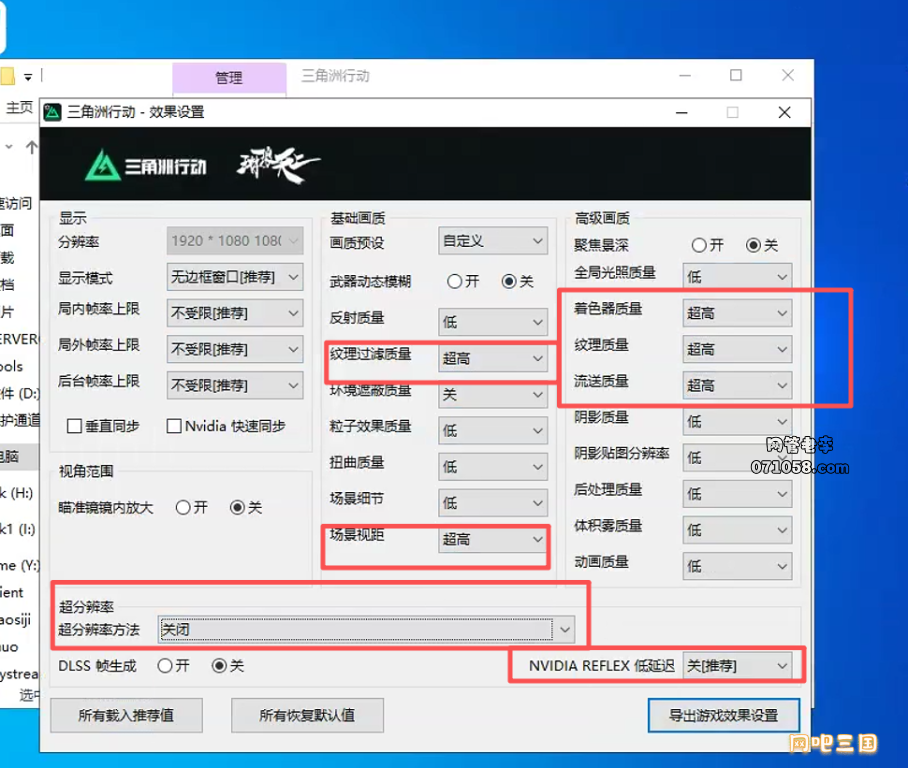Image resolution: width=908 pixels, height=768 pixels.
Task: Expand the 阴影质量 dropdown
Action: [x=736, y=421]
